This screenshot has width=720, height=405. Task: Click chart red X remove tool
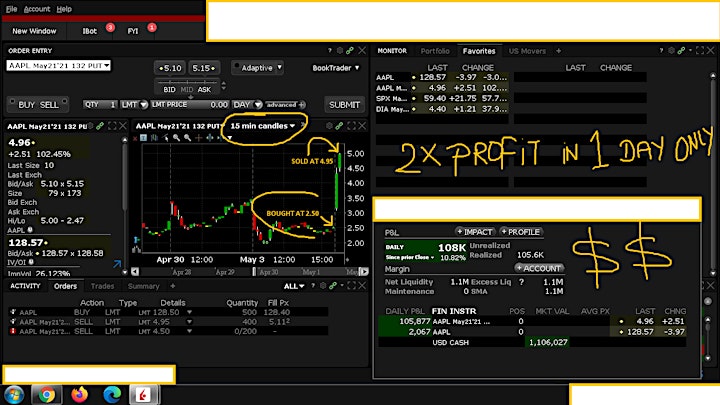(x=135, y=138)
